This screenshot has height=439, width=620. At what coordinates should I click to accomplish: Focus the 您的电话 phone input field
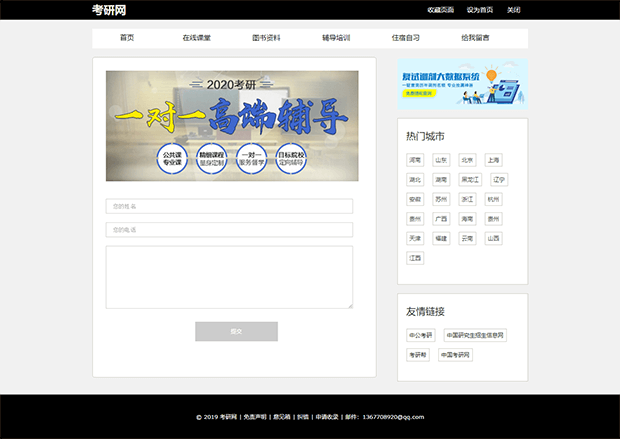[x=229, y=230]
